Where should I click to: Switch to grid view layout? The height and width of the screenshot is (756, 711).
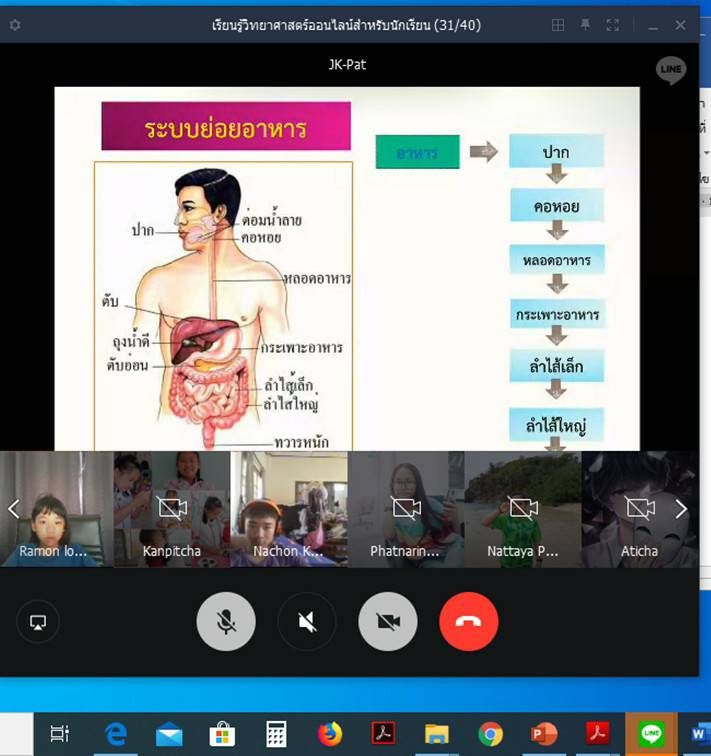tap(558, 25)
